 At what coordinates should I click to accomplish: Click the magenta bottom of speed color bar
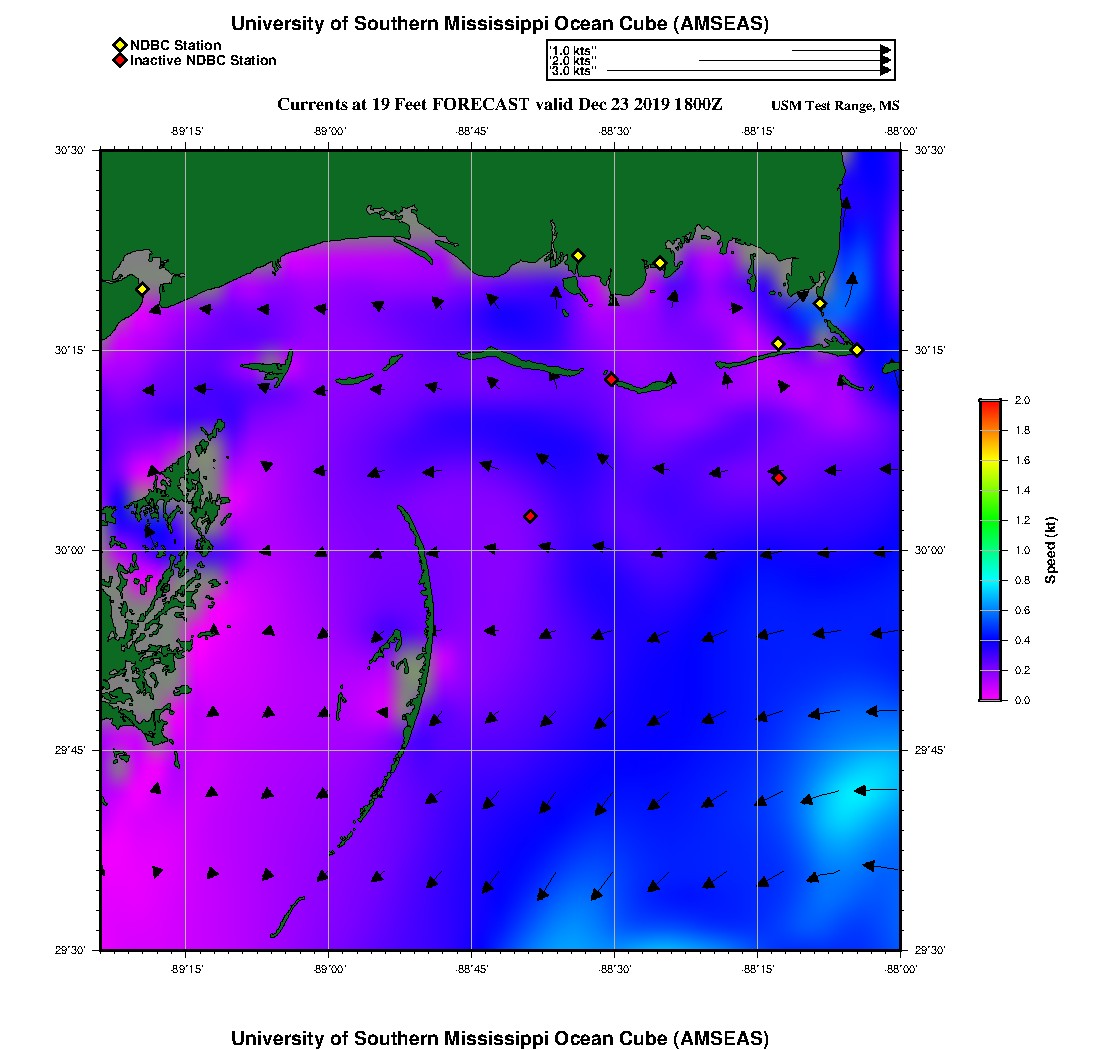click(x=989, y=695)
